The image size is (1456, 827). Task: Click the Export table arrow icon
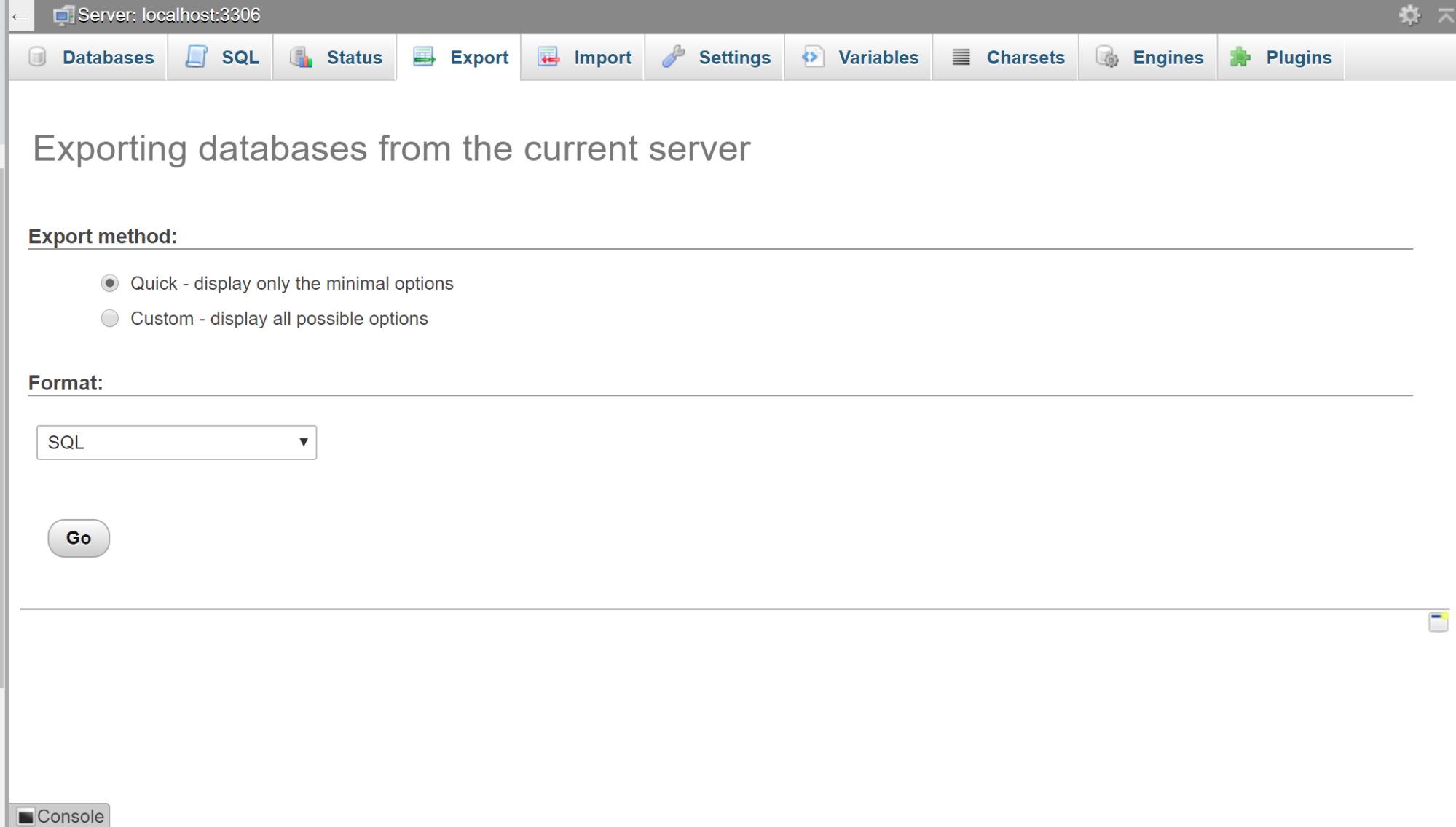[424, 57]
